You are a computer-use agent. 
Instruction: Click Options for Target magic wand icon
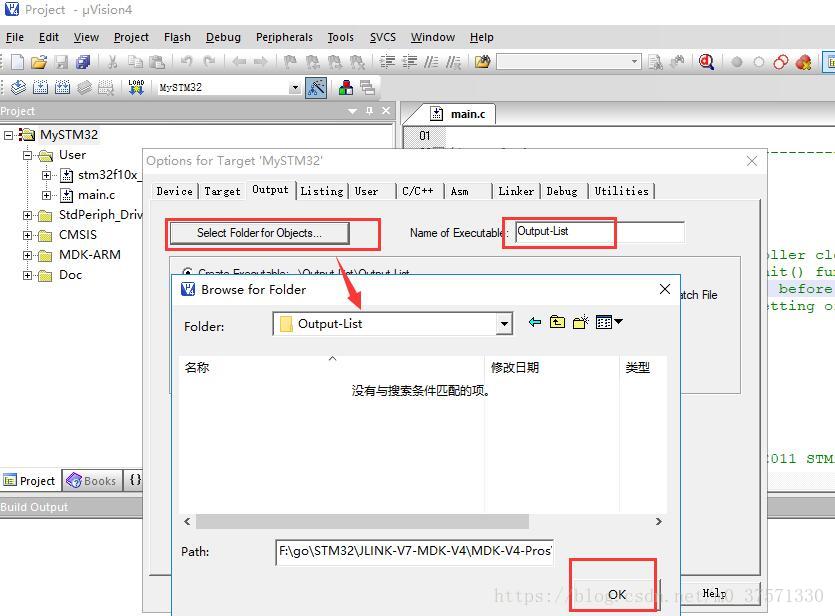pos(316,88)
